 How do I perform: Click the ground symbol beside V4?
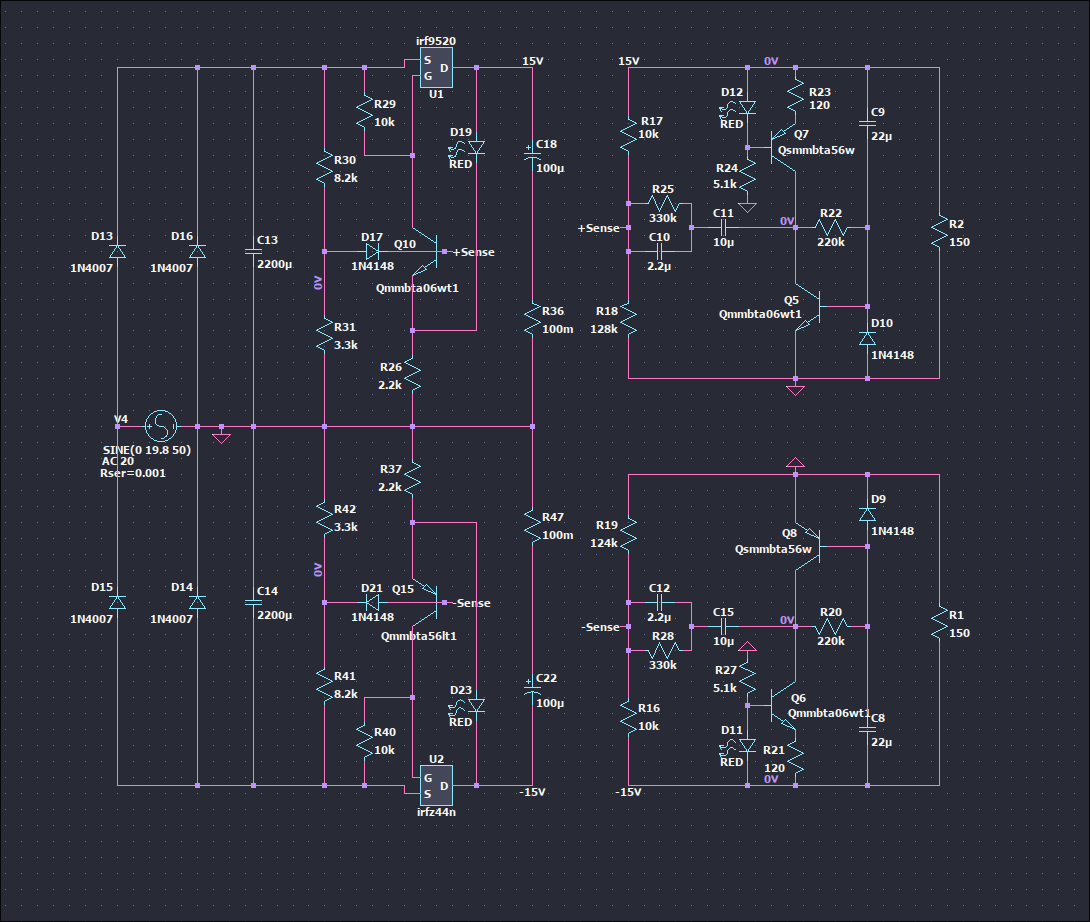point(221,437)
